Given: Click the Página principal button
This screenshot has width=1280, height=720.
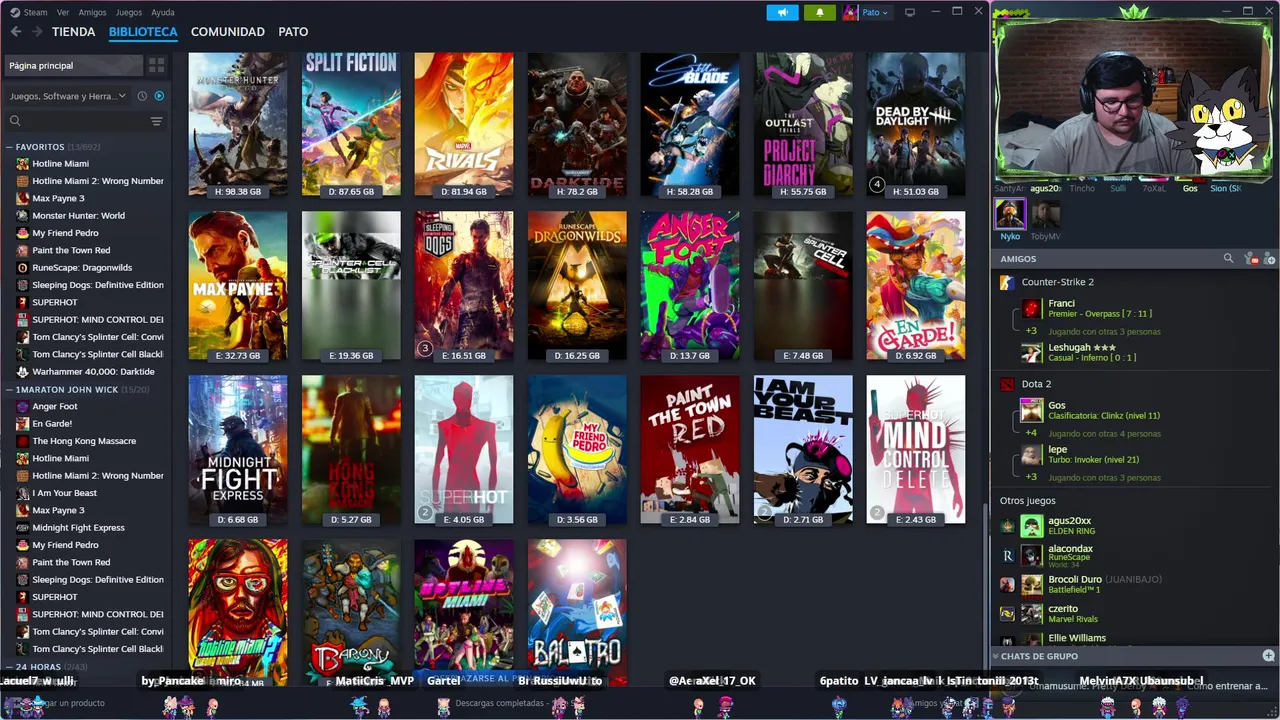Looking at the screenshot, I should click(73, 65).
